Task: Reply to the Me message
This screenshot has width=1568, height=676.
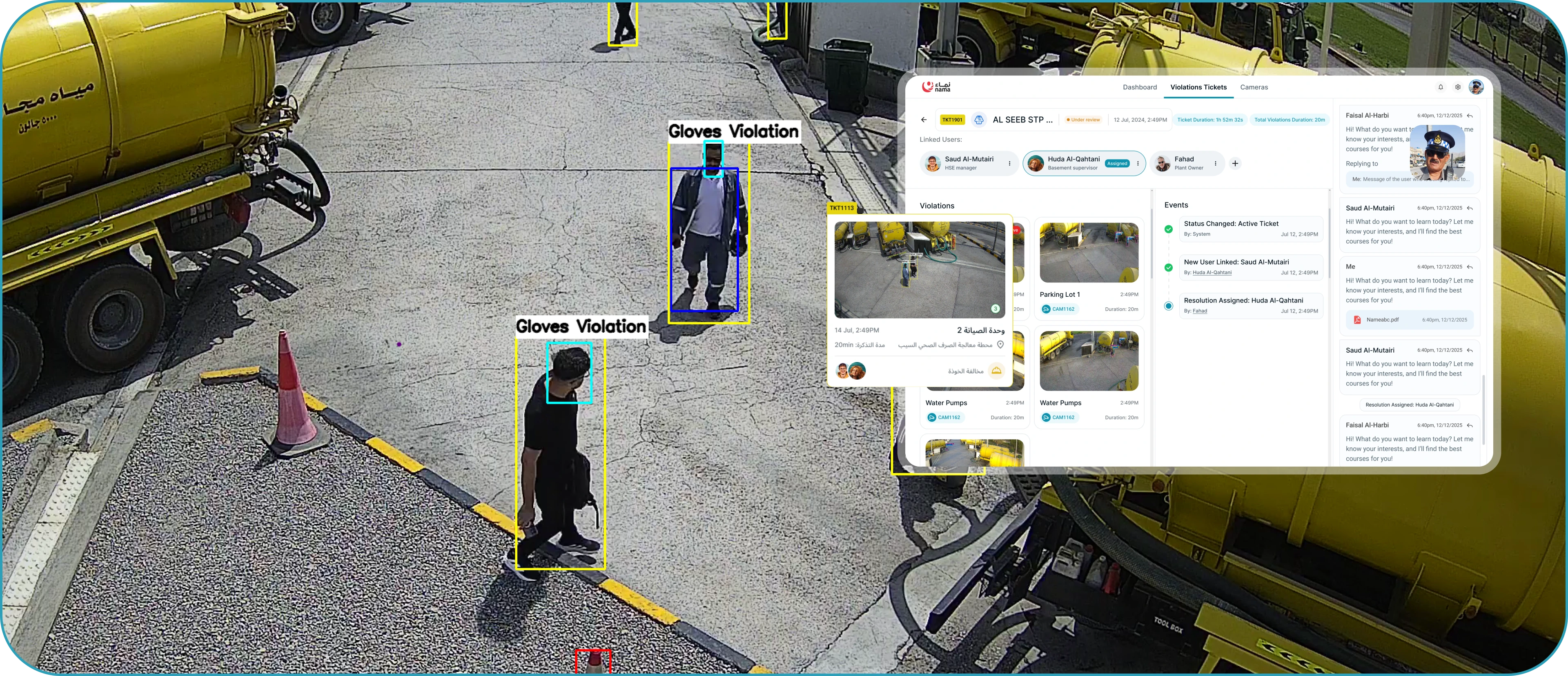Action: (x=1470, y=267)
